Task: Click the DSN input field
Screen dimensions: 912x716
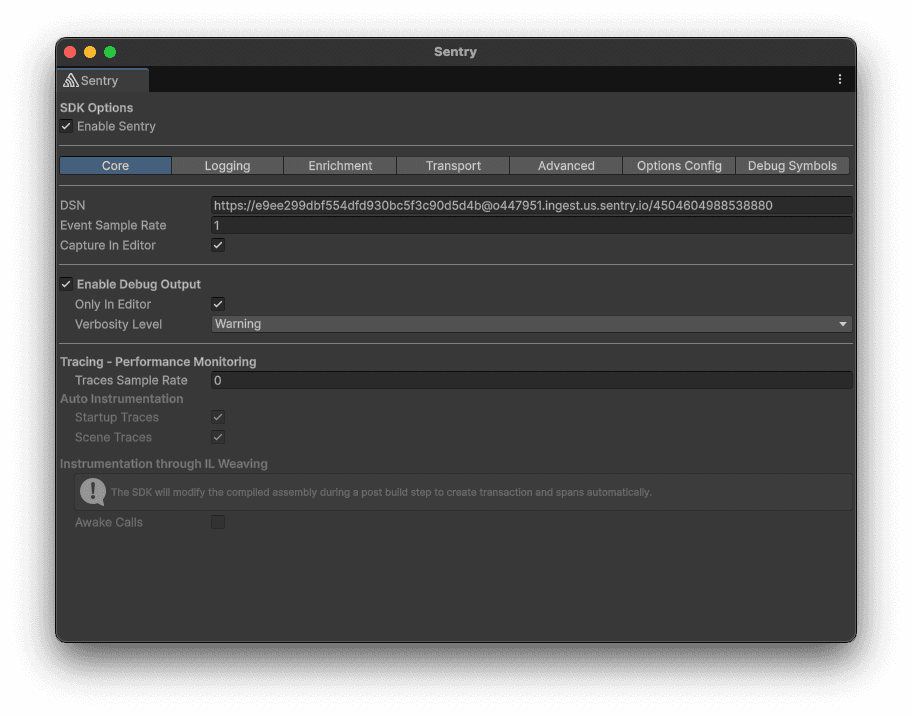Action: pyautogui.click(x=531, y=205)
